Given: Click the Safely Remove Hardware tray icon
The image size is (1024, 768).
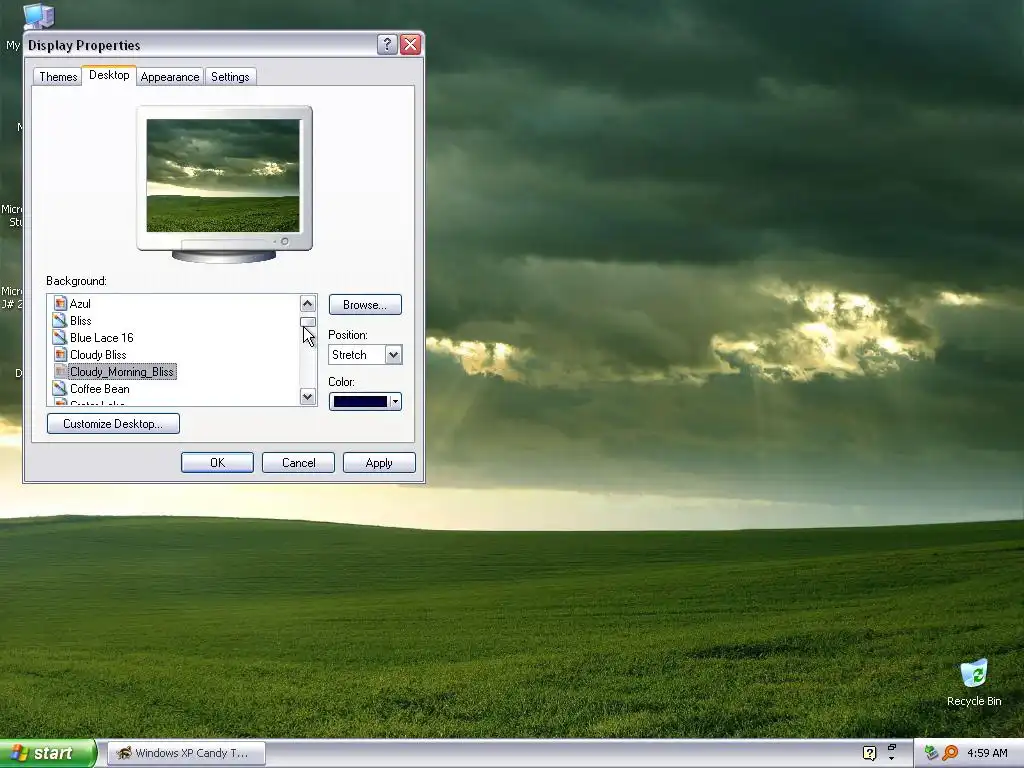Looking at the screenshot, I should coord(932,753).
